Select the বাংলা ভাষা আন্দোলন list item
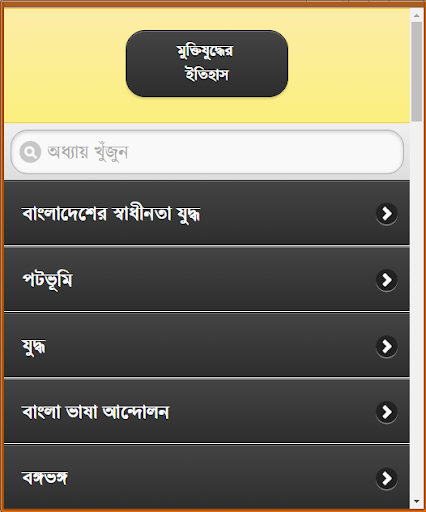426x512 pixels. pyautogui.click(x=207, y=412)
